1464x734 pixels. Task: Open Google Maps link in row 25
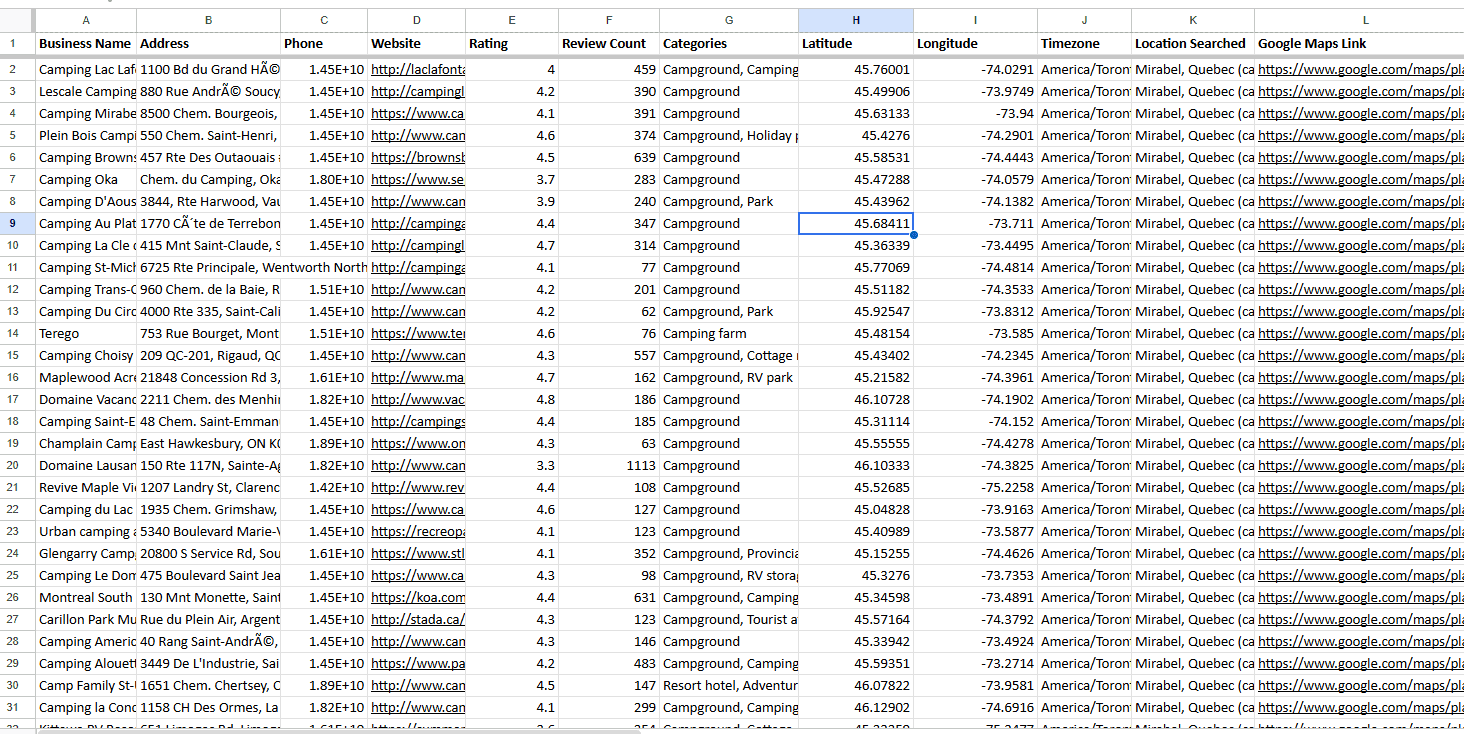1361,576
